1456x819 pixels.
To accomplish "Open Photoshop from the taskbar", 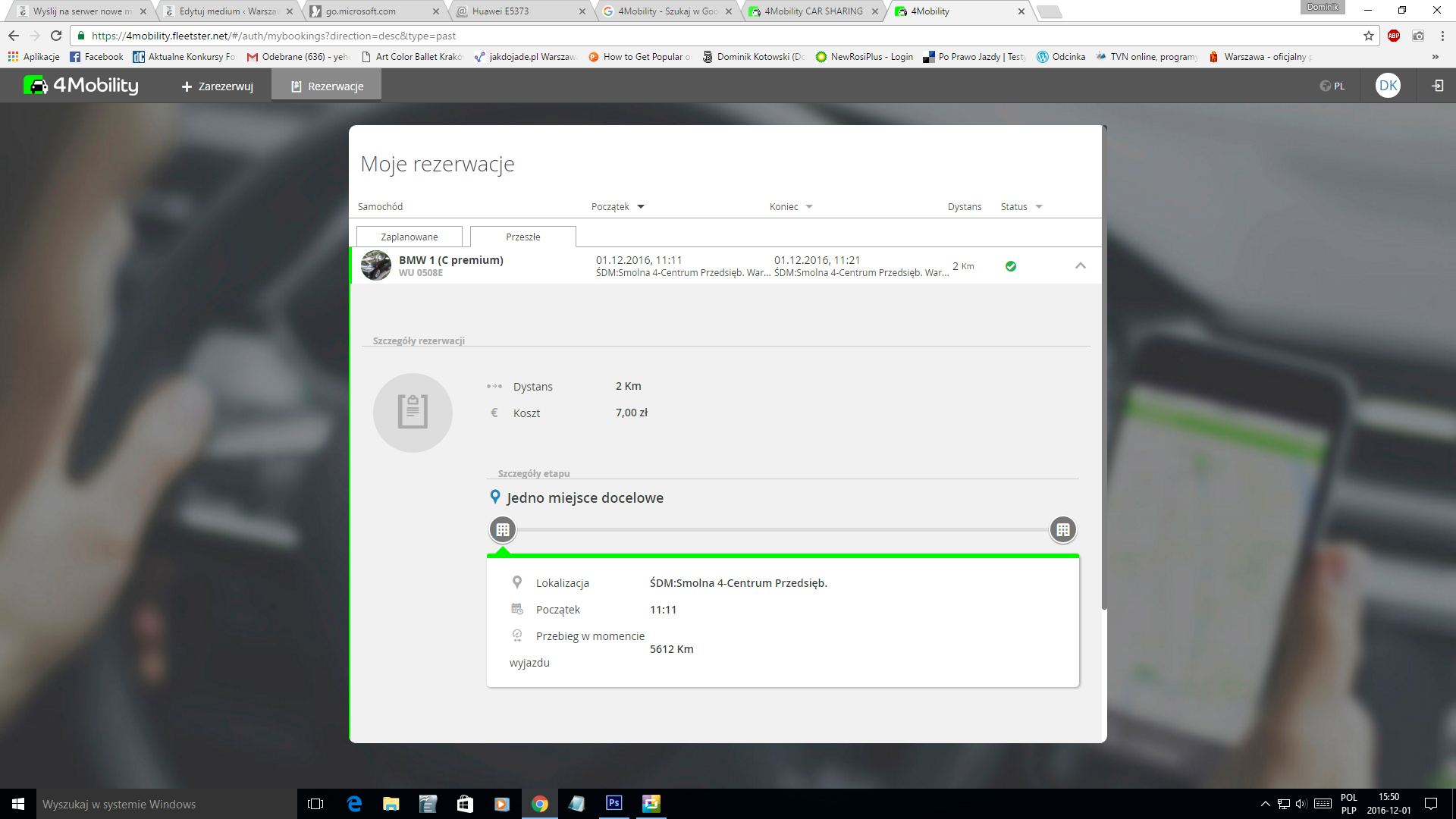I will point(614,804).
